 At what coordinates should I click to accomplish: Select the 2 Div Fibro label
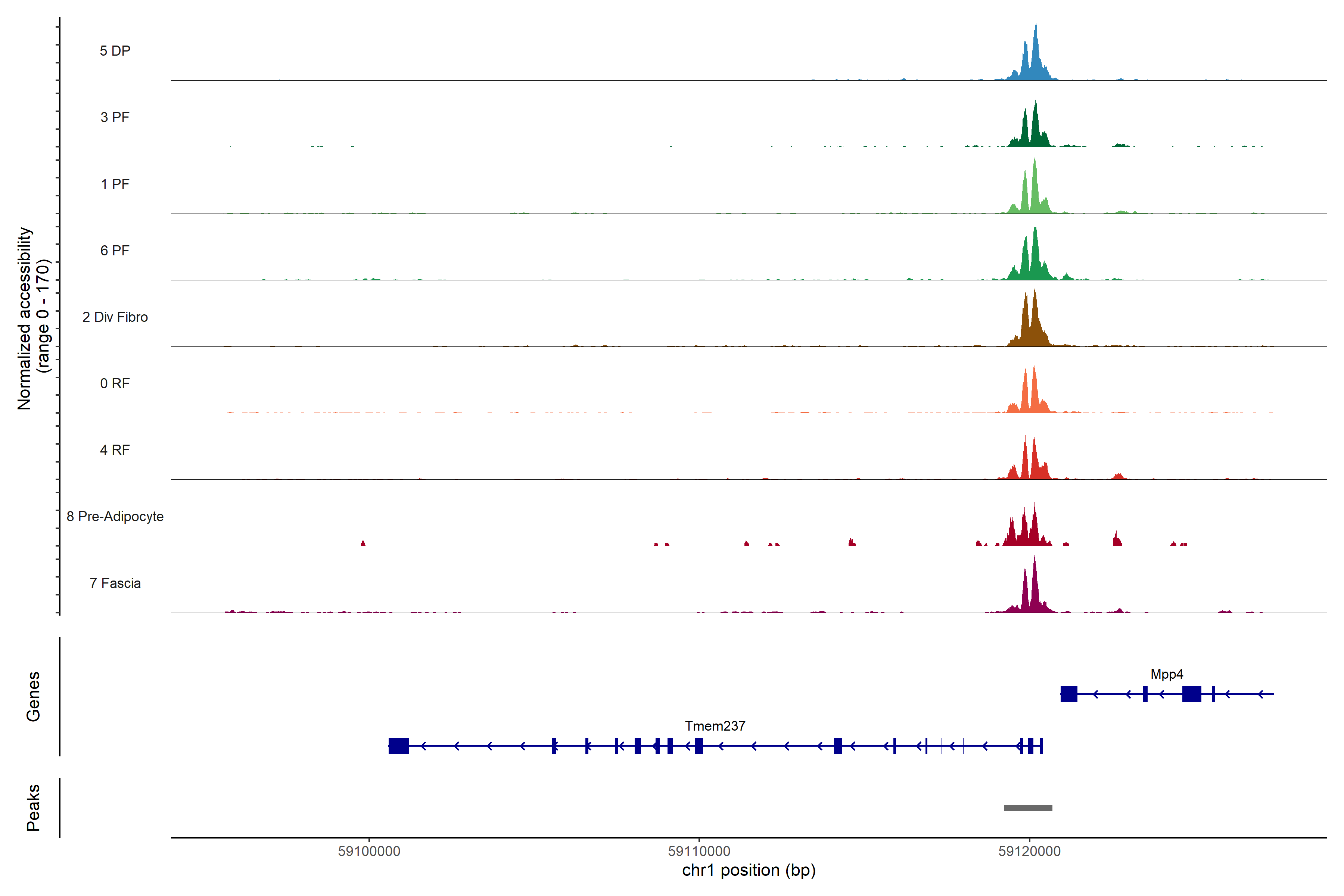[115, 317]
